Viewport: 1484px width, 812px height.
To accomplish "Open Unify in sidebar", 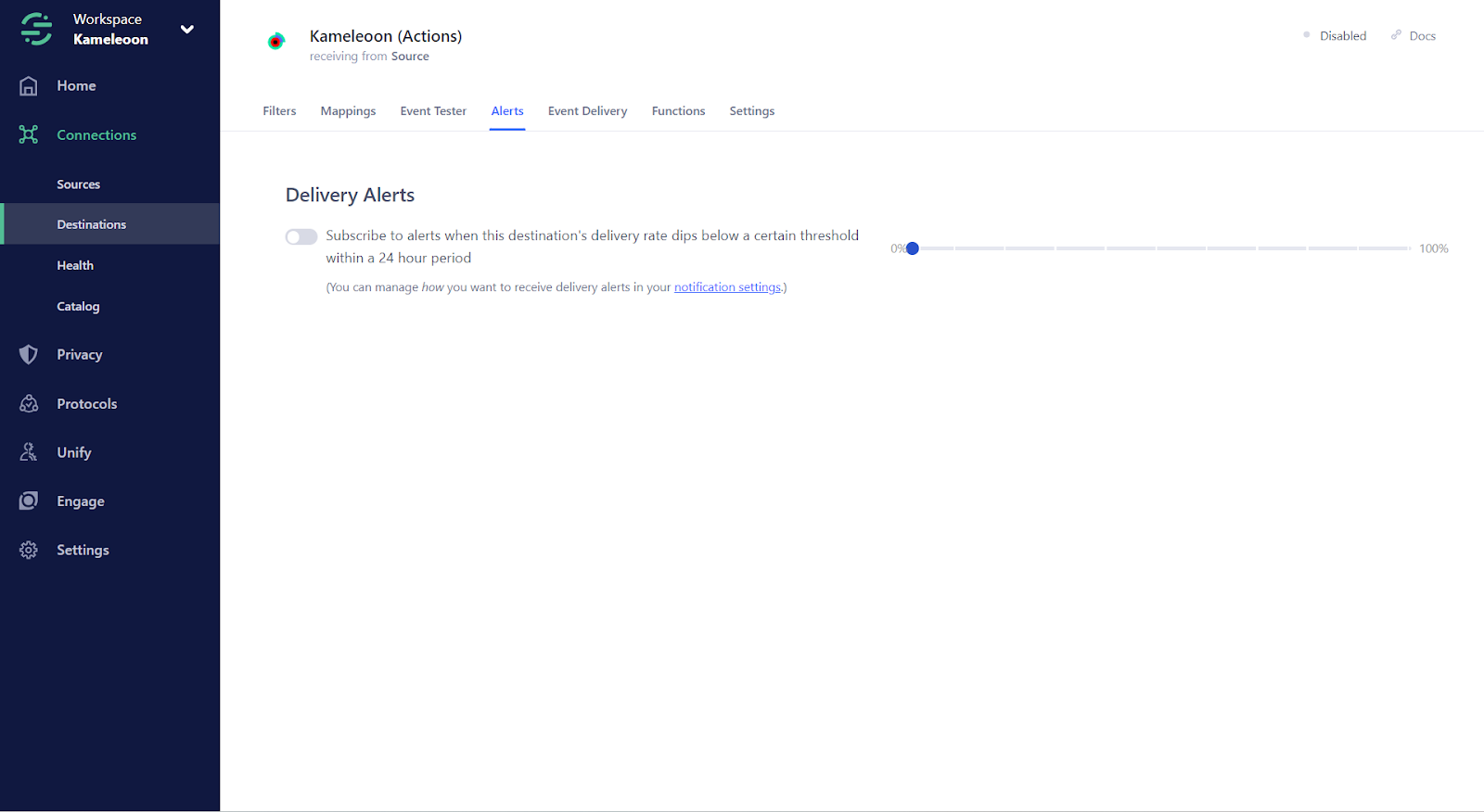I will click(x=74, y=452).
